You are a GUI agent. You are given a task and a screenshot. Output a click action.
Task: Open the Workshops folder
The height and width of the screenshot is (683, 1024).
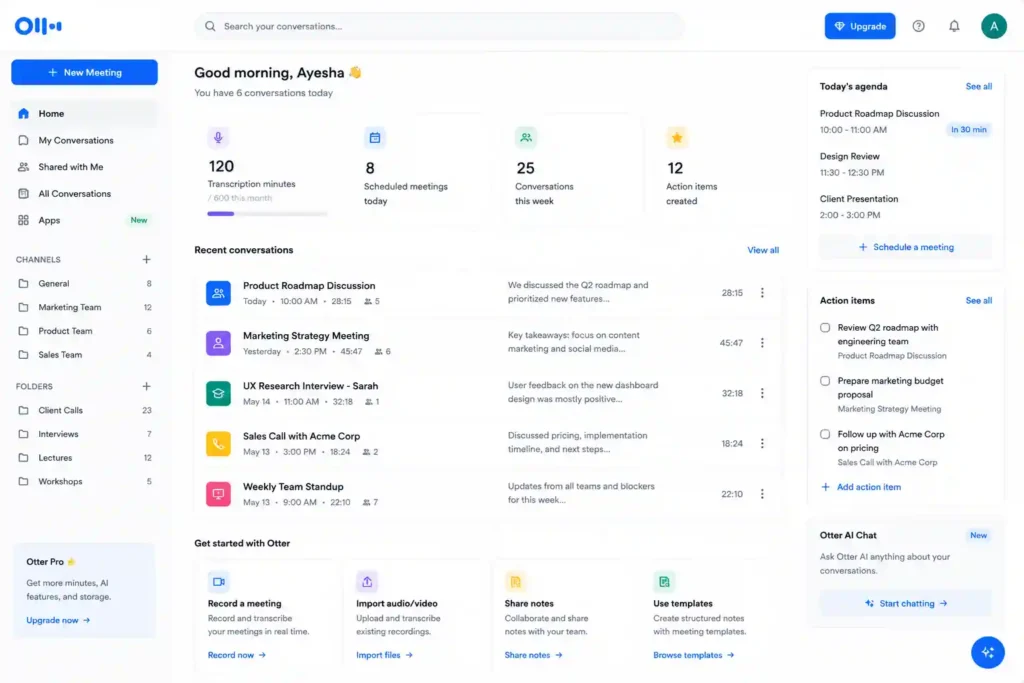point(84,481)
